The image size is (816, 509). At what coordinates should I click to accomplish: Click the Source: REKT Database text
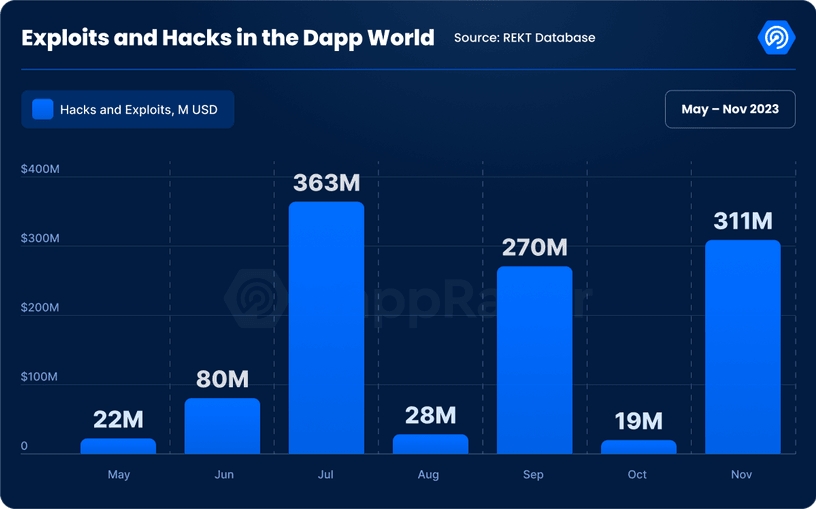(x=524, y=38)
